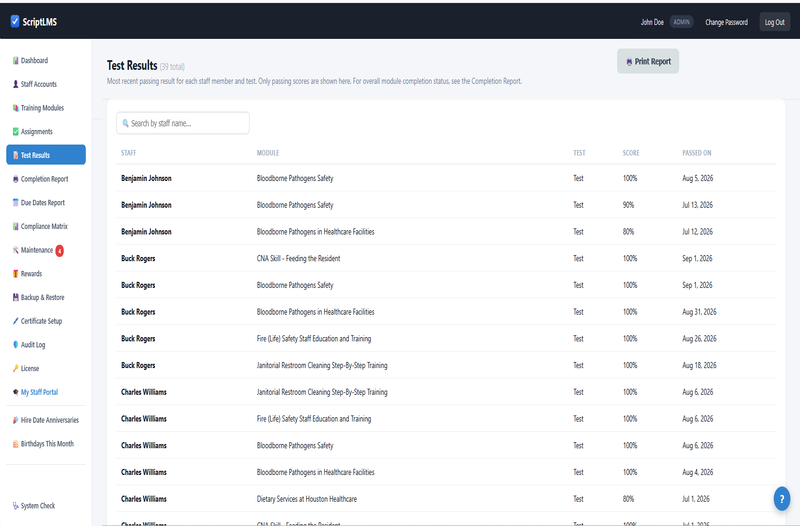
Task: Select Assignments in the sidebar
Action: point(46,132)
